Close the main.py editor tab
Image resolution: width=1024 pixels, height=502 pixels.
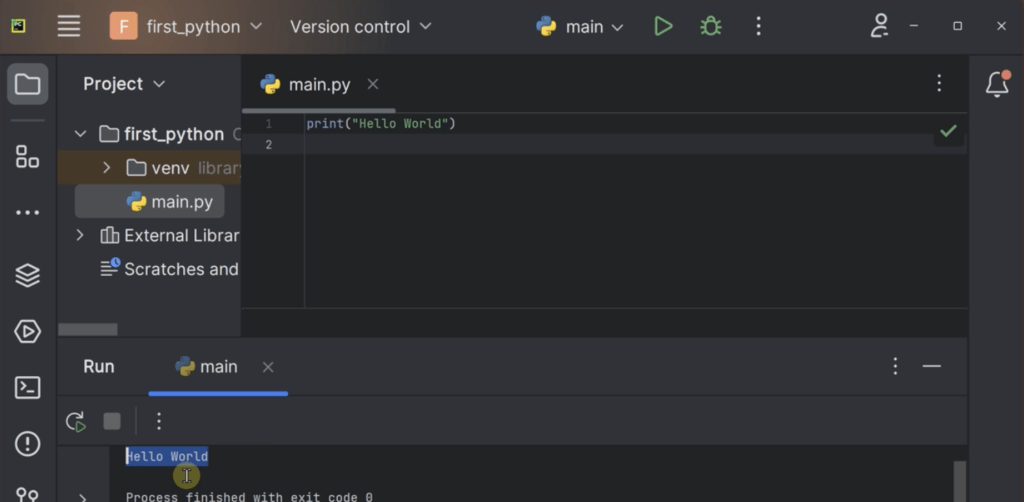tap(373, 84)
